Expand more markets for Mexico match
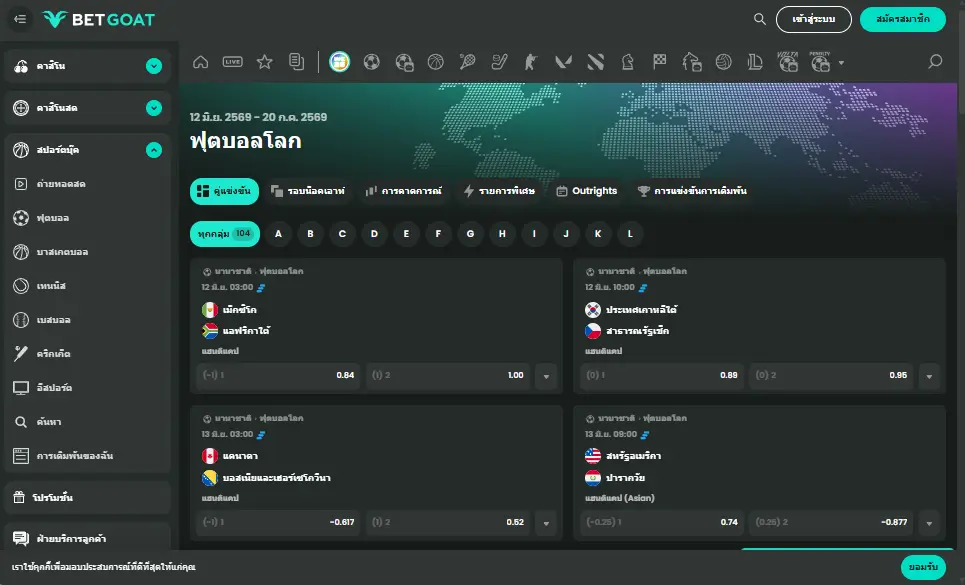Image resolution: width=965 pixels, height=585 pixels. (x=546, y=376)
